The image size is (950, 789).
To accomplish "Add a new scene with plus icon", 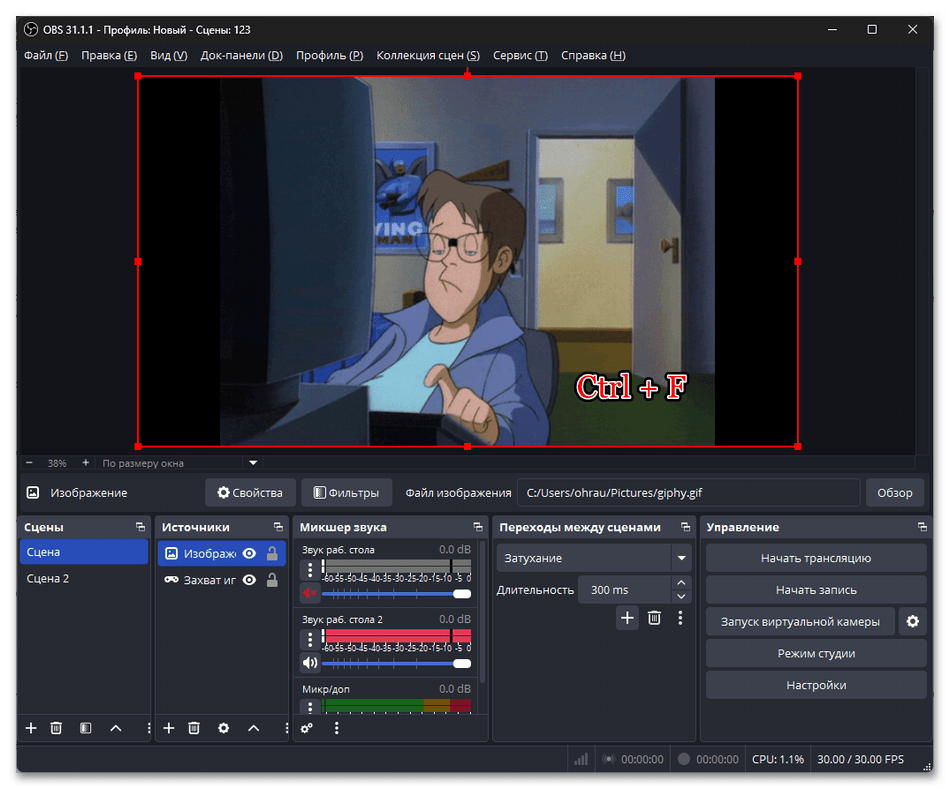I will point(31,728).
